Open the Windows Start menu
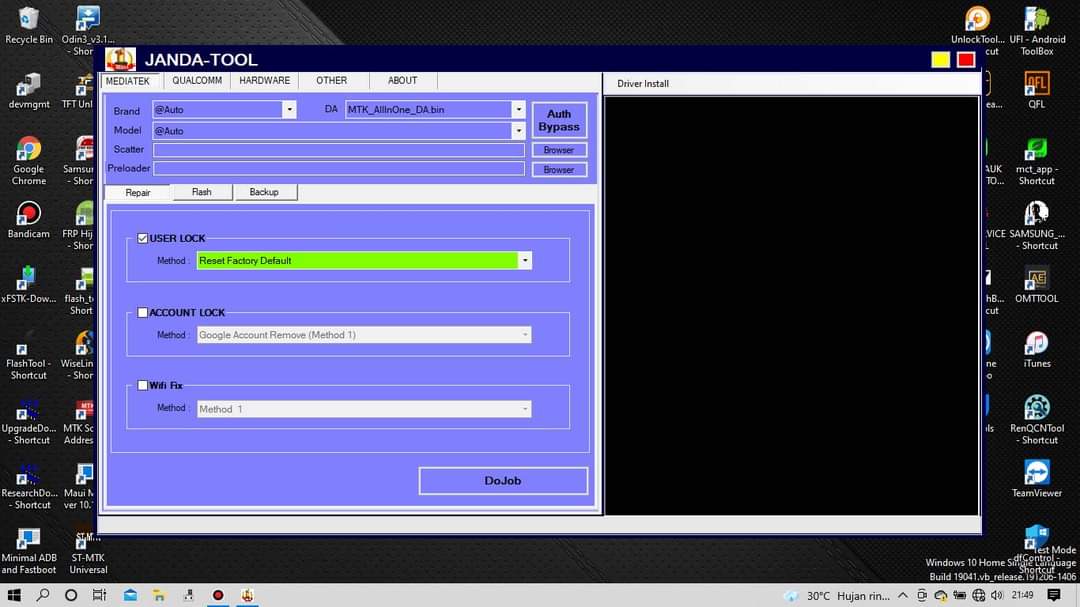The width and height of the screenshot is (1080, 607). click(x=14, y=595)
